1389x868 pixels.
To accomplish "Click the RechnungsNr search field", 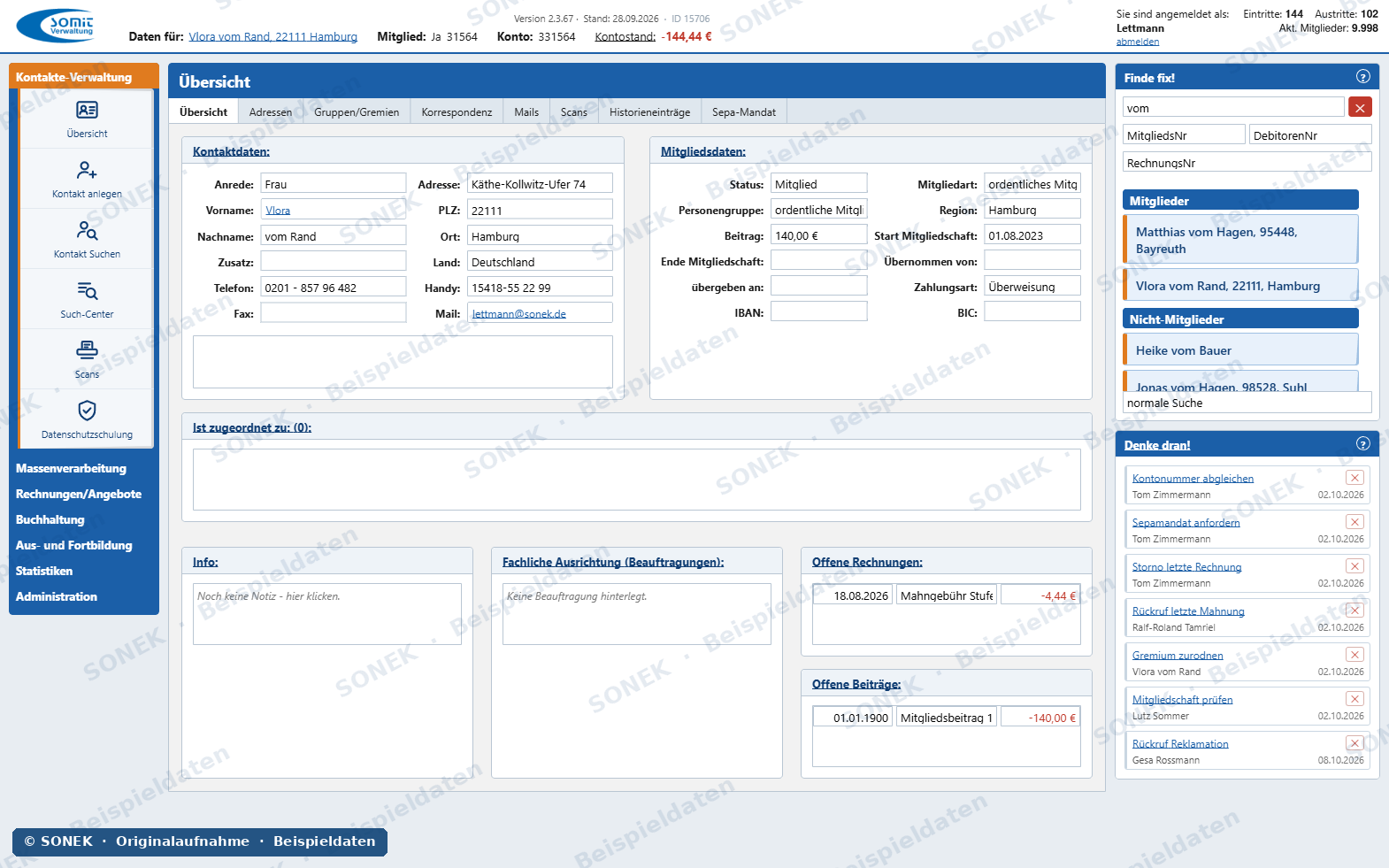I will tap(1247, 163).
